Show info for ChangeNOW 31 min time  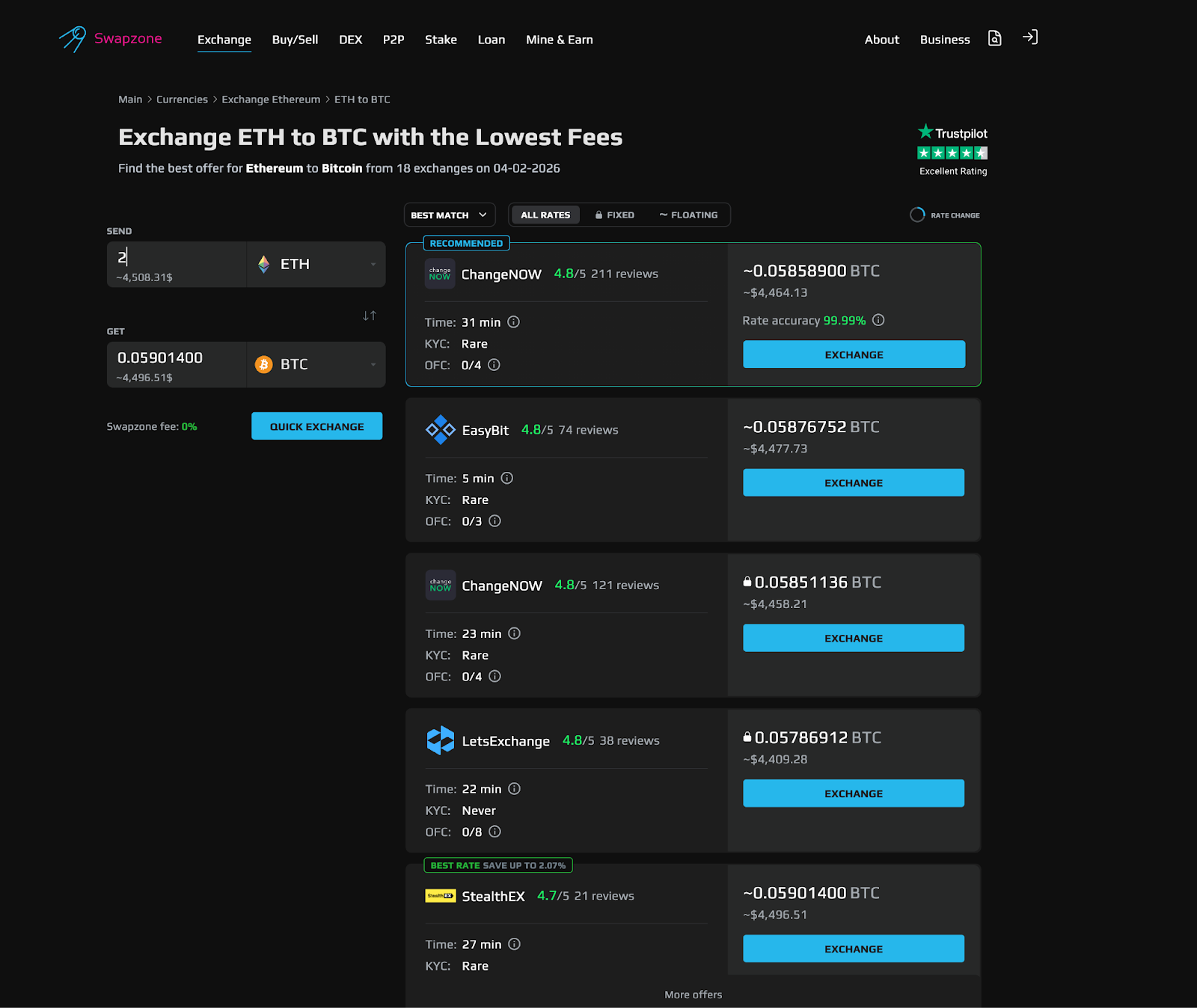coord(513,322)
